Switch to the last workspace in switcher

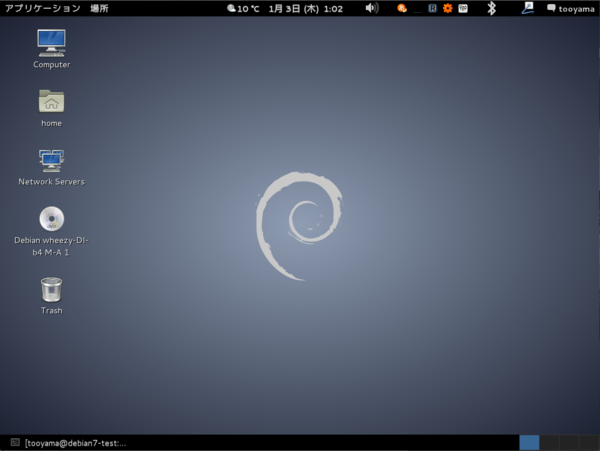589,443
